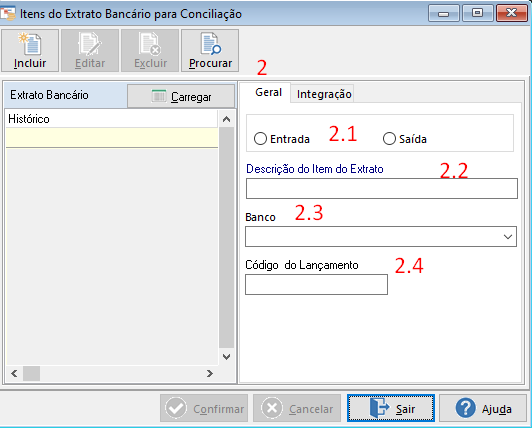
Task: Click the horizontal scroll left arrow
Action: [x=14, y=373]
